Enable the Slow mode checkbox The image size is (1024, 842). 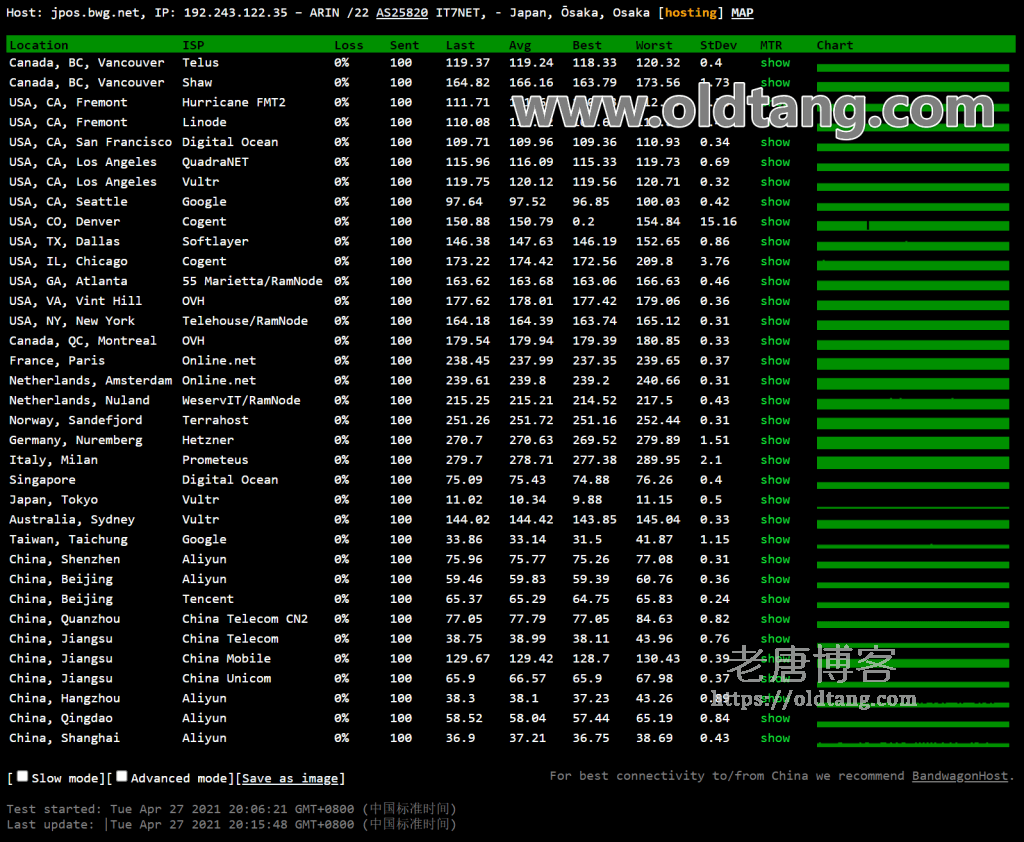coord(22,777)
